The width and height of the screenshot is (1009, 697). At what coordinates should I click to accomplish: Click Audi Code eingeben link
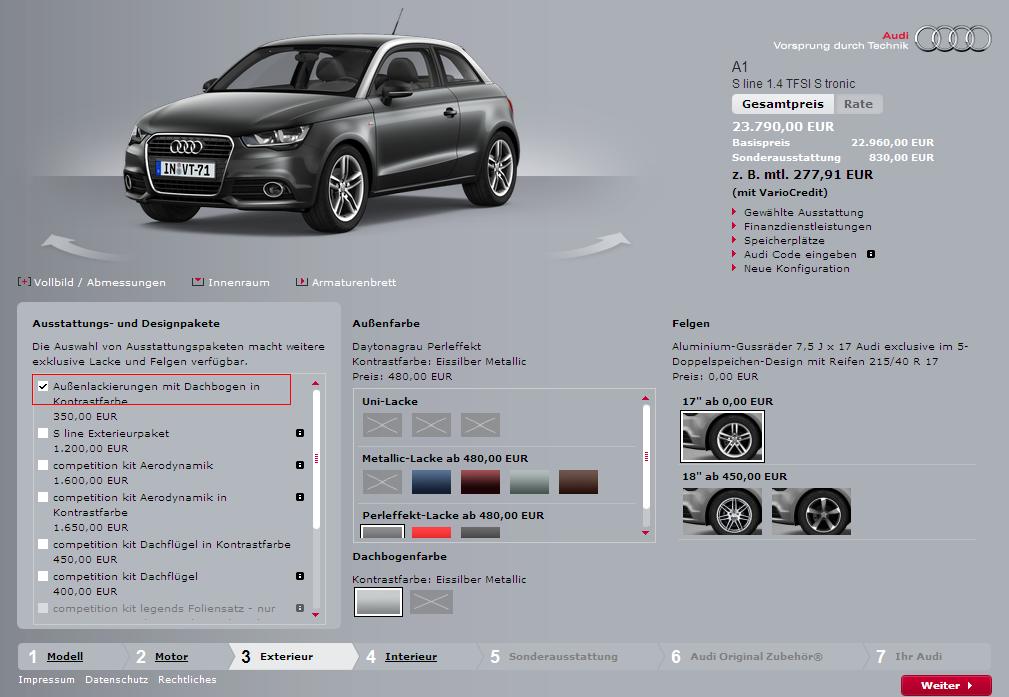click(800, 254)
